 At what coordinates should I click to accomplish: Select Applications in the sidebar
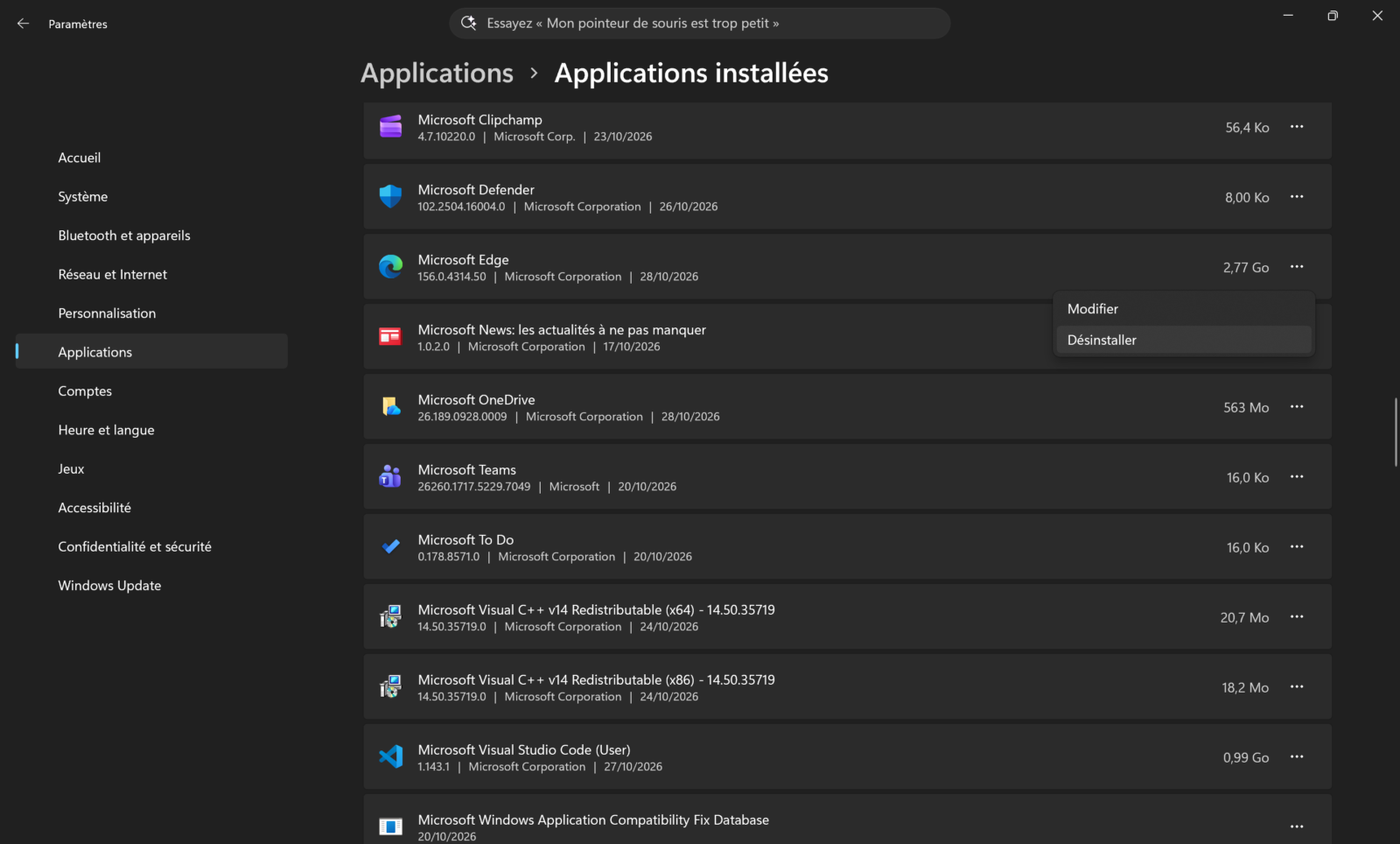[151, 352]
